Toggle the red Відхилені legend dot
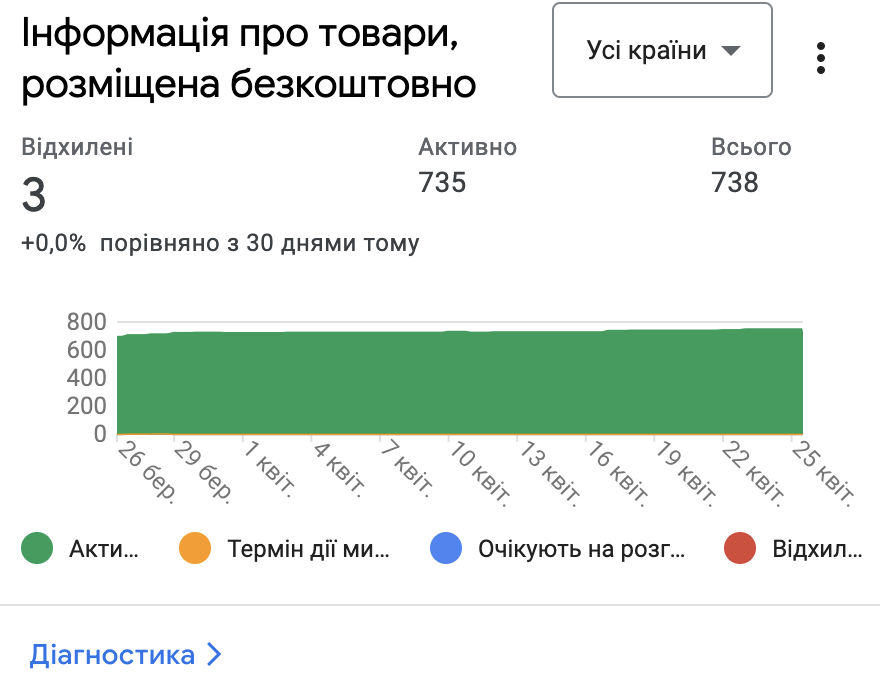The width and height of the screenshot is (880, 684). pyautogui.click(x=740, y=548)
